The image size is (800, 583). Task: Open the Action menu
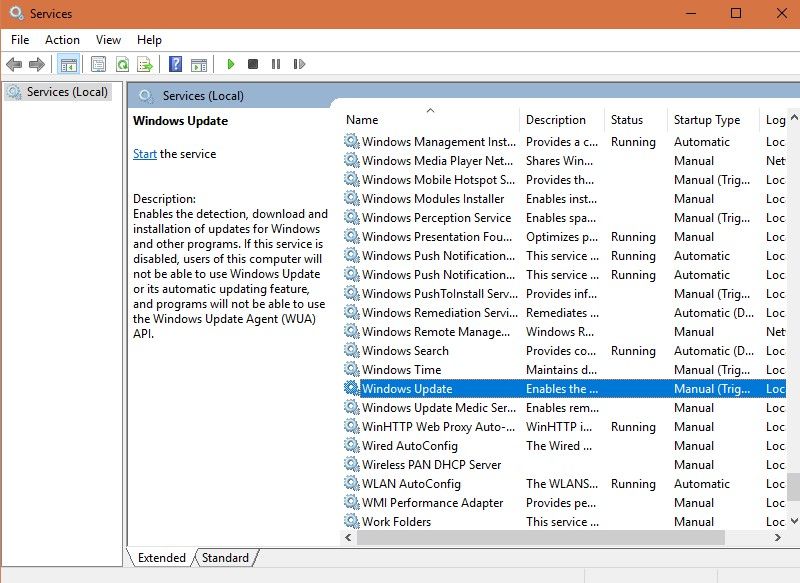point(62,40)
